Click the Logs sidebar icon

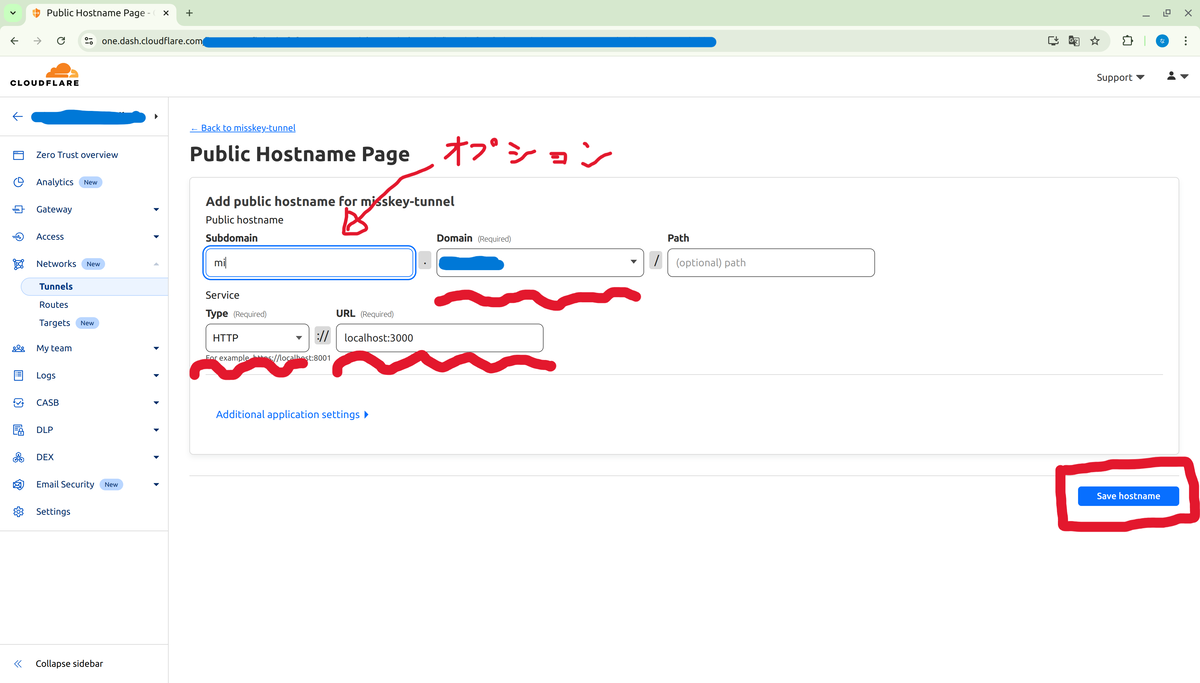pyautogui.click(x=17, y=375)
